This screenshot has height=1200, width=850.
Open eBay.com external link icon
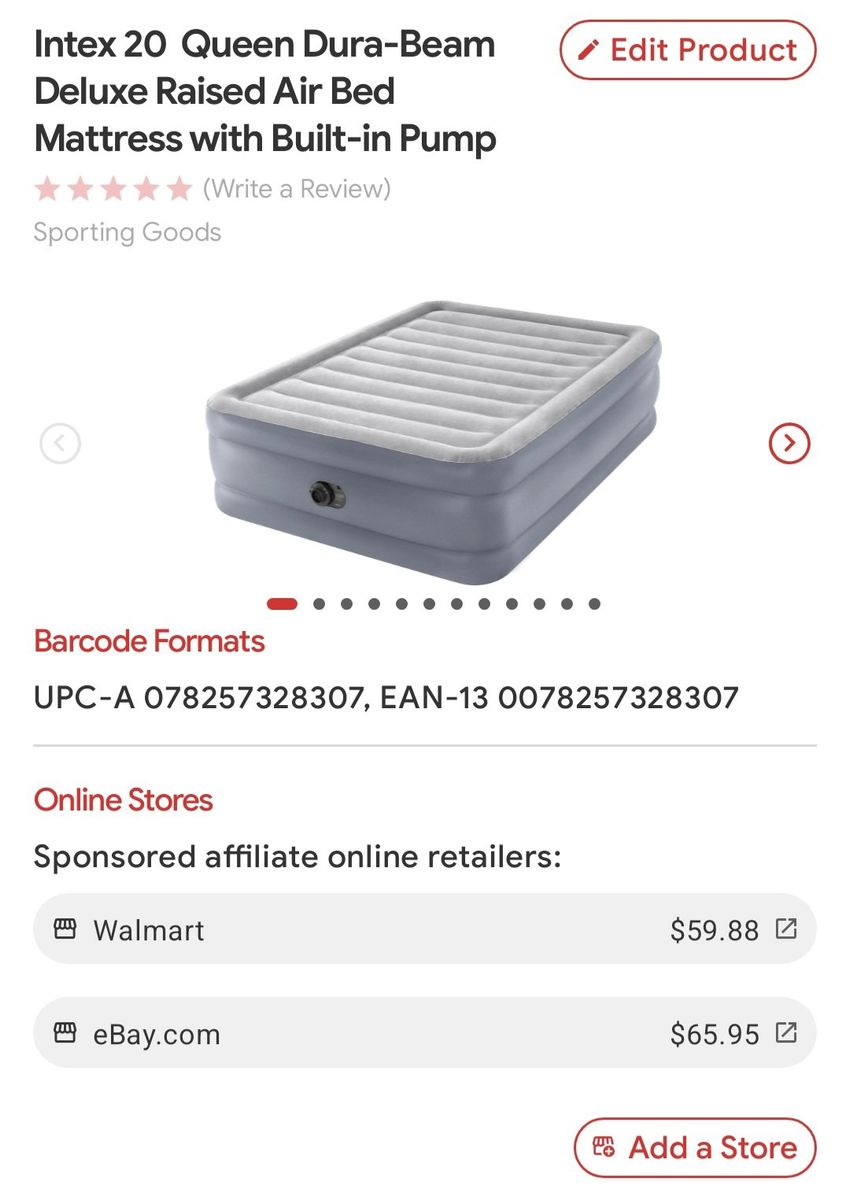(x=787, y=1032)
